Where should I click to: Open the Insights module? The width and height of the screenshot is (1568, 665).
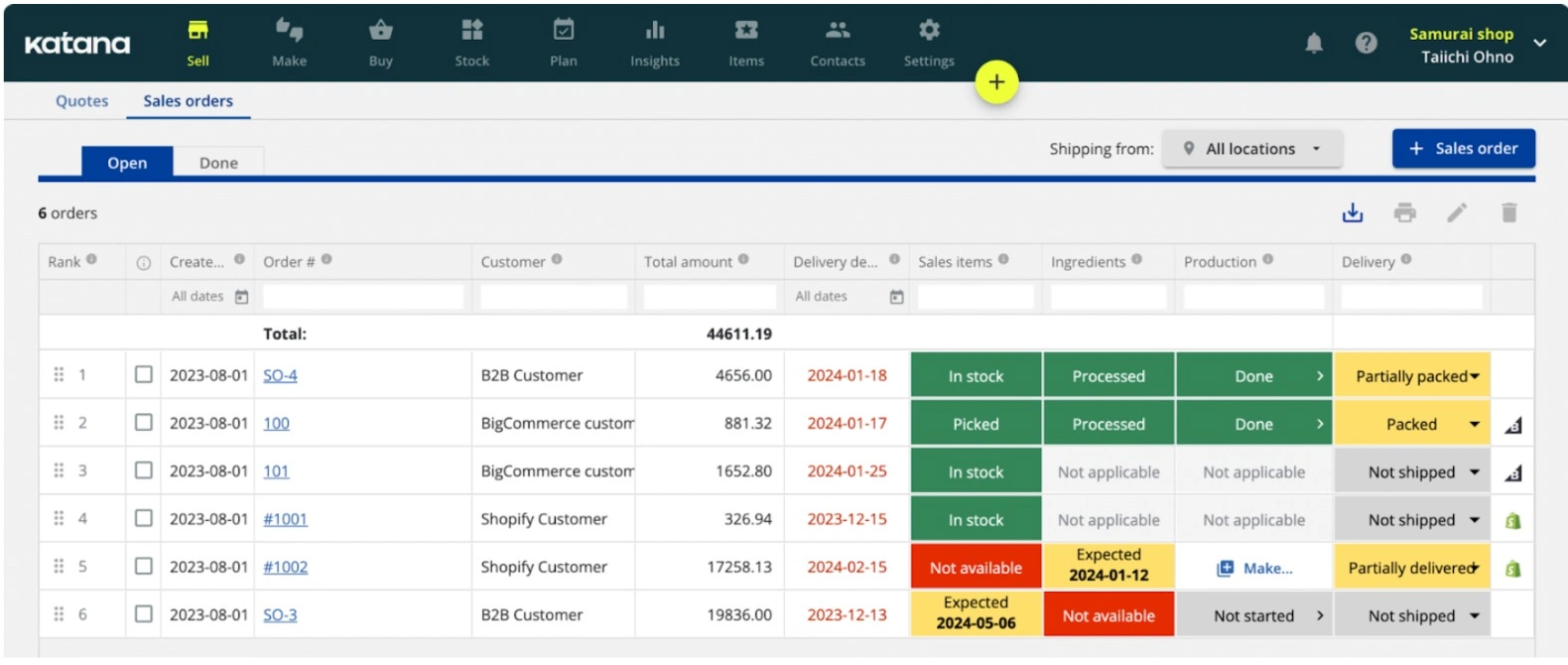(655, 44)
